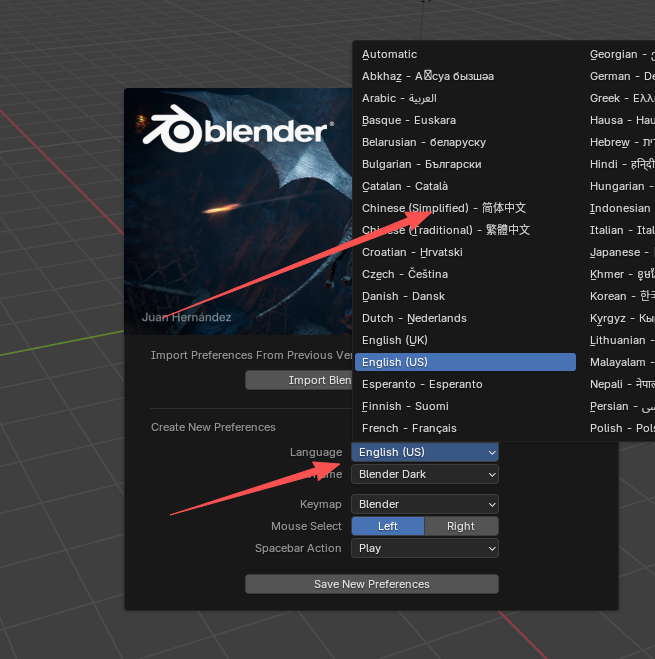
Task: Select Greek language entry
Action: pyautogui.click(x=621, y=98)
